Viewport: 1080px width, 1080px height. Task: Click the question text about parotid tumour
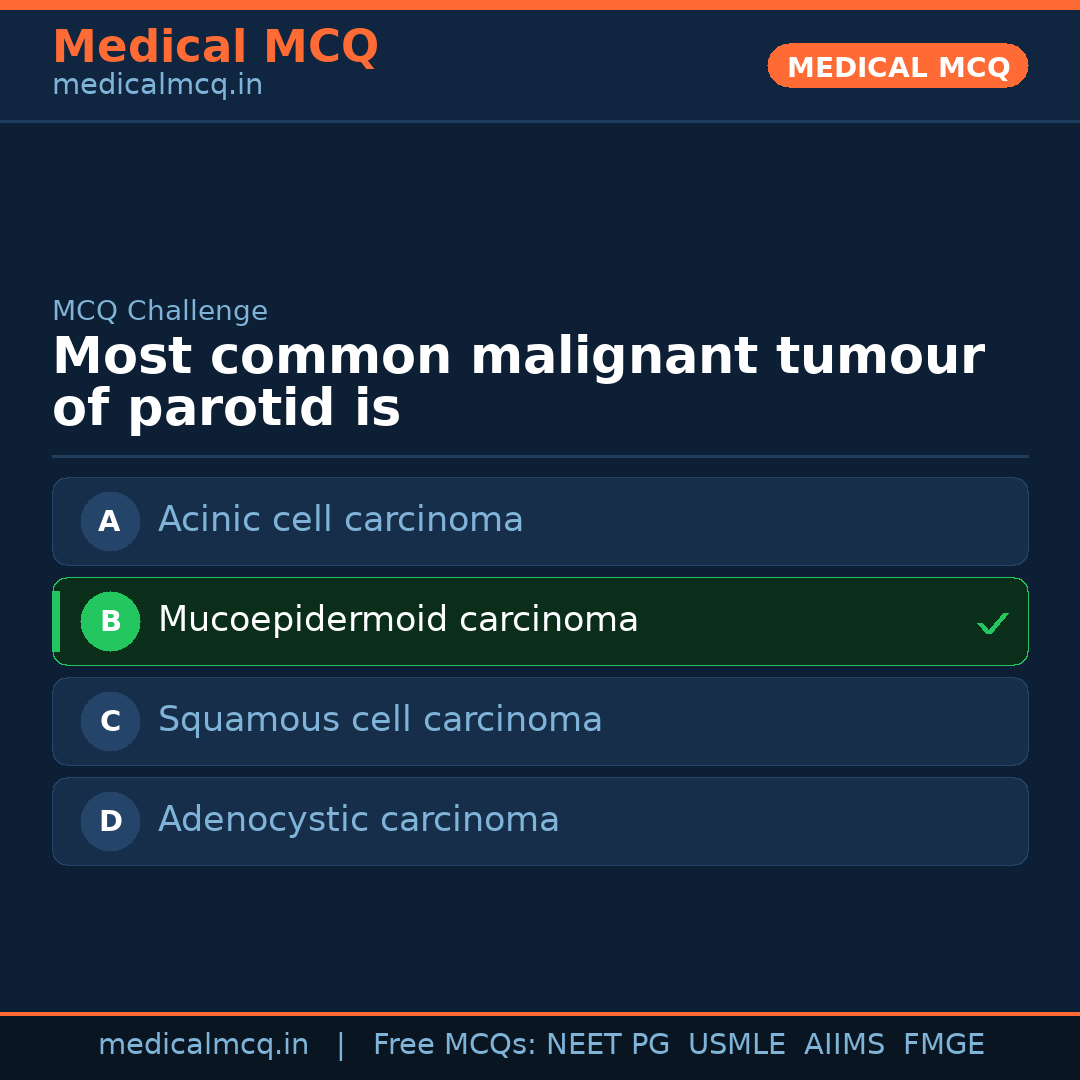pyautogui.click(x=518, y=382)
